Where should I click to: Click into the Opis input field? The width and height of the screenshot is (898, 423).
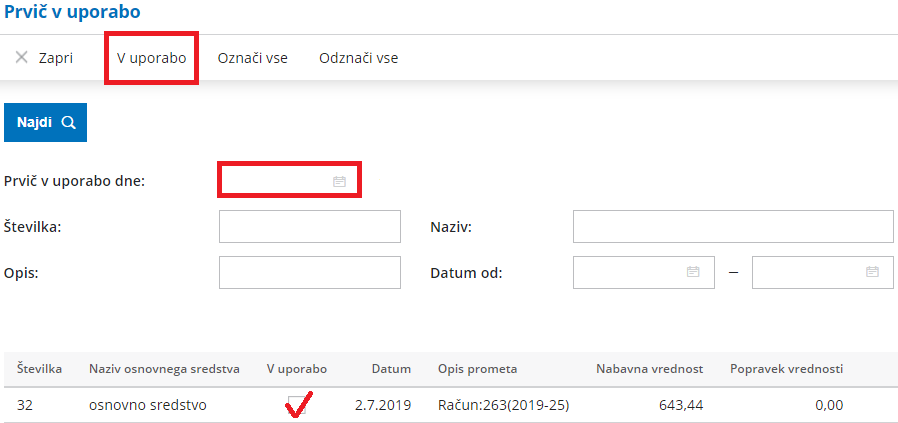tap(310, 272)
